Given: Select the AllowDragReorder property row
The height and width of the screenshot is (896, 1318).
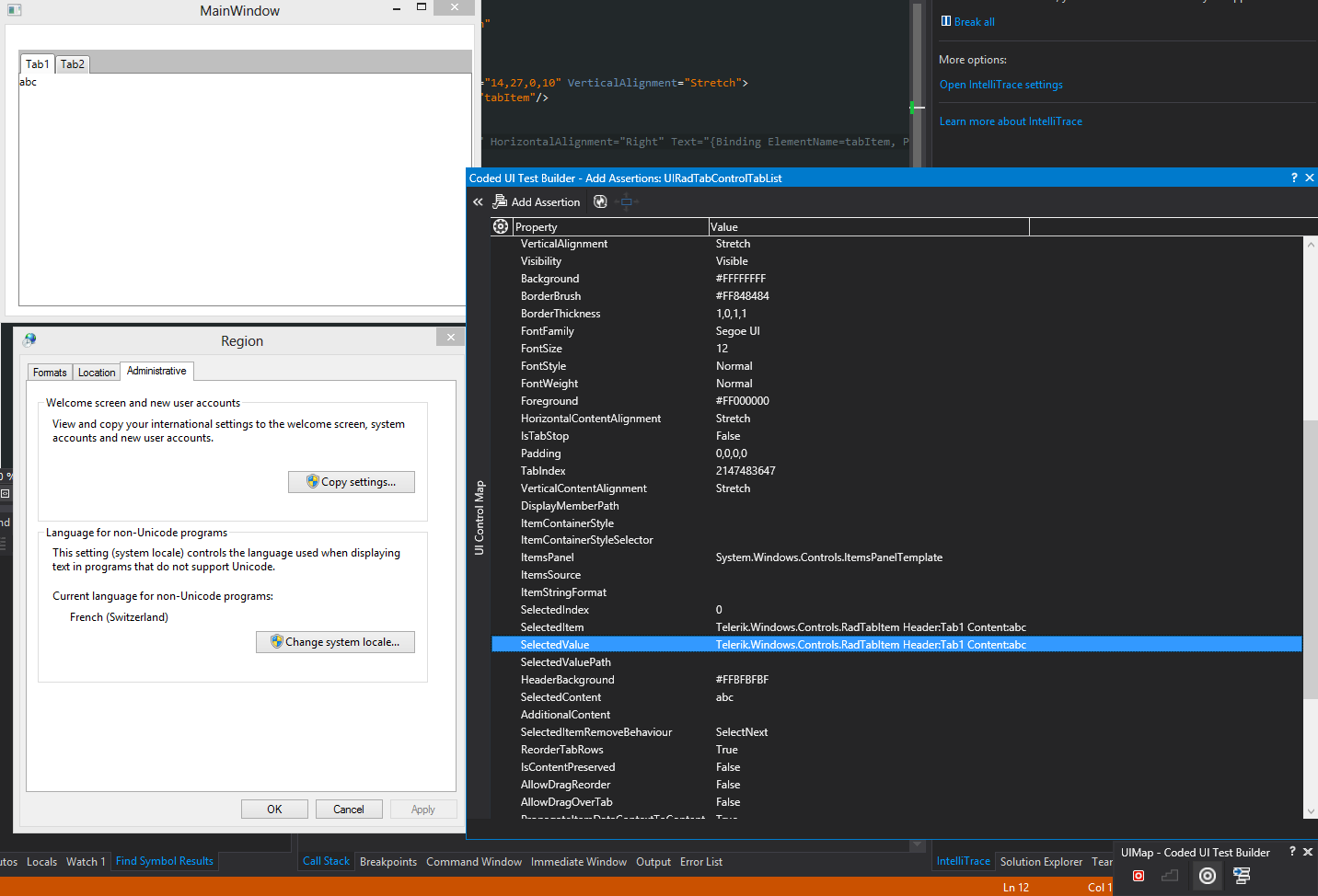Looking at the screenshot, I should pyautogui.click(x=896, y=785).
